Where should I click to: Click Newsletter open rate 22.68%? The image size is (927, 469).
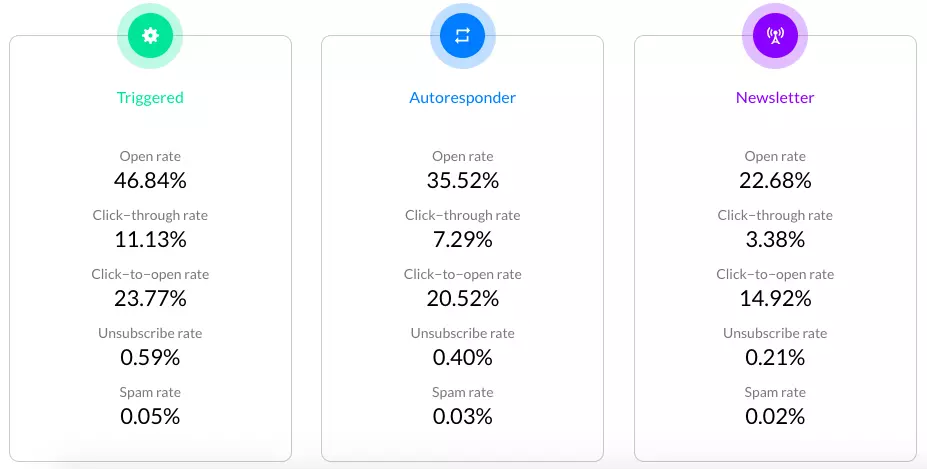[775, 180]
